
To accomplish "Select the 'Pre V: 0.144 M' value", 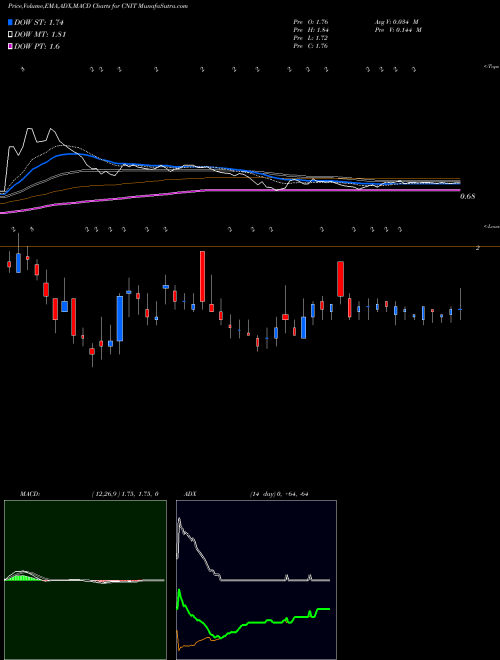I will (398, 30).
